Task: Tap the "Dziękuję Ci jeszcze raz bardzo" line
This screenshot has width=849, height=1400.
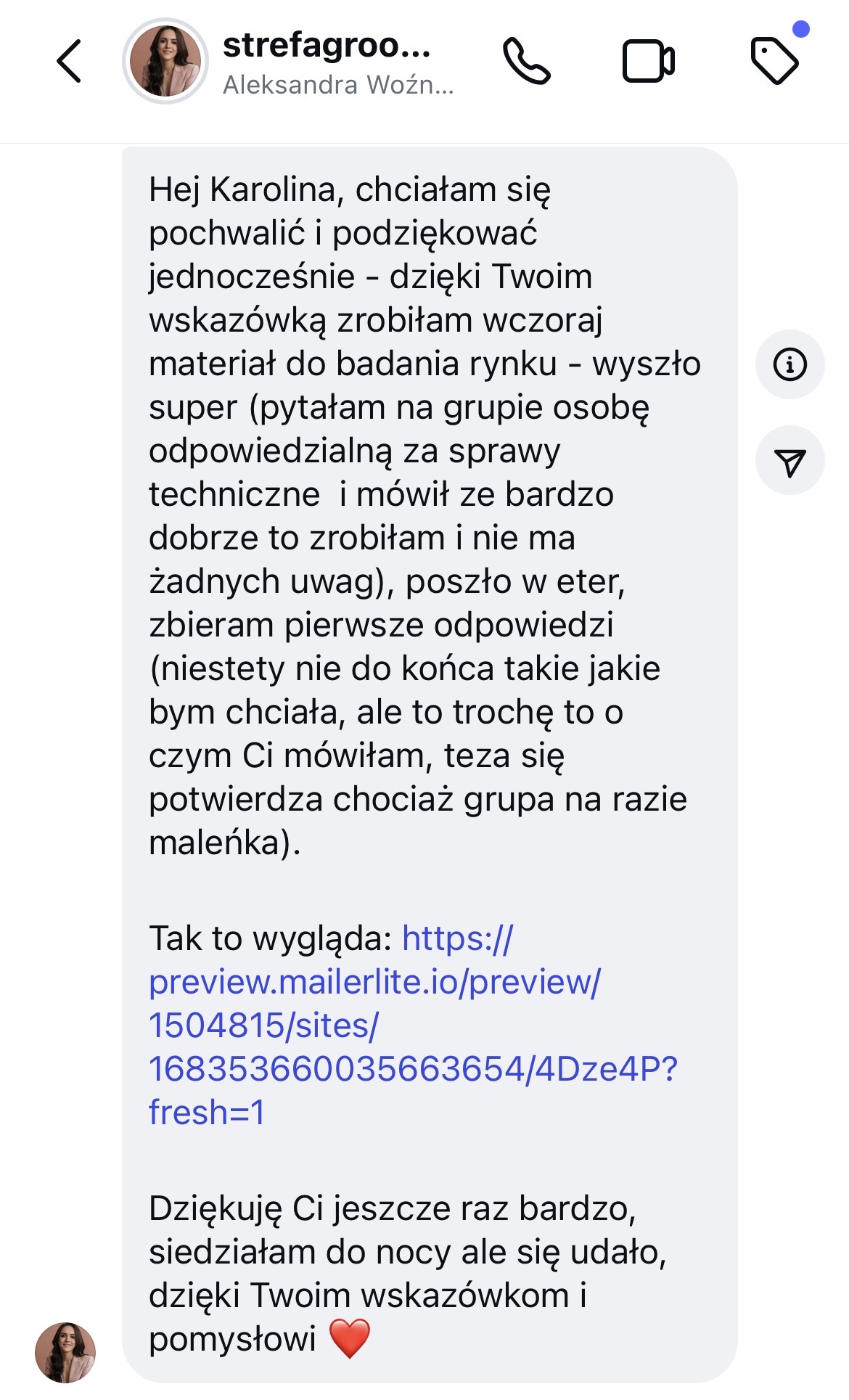Action: (x=392, y=1208)
